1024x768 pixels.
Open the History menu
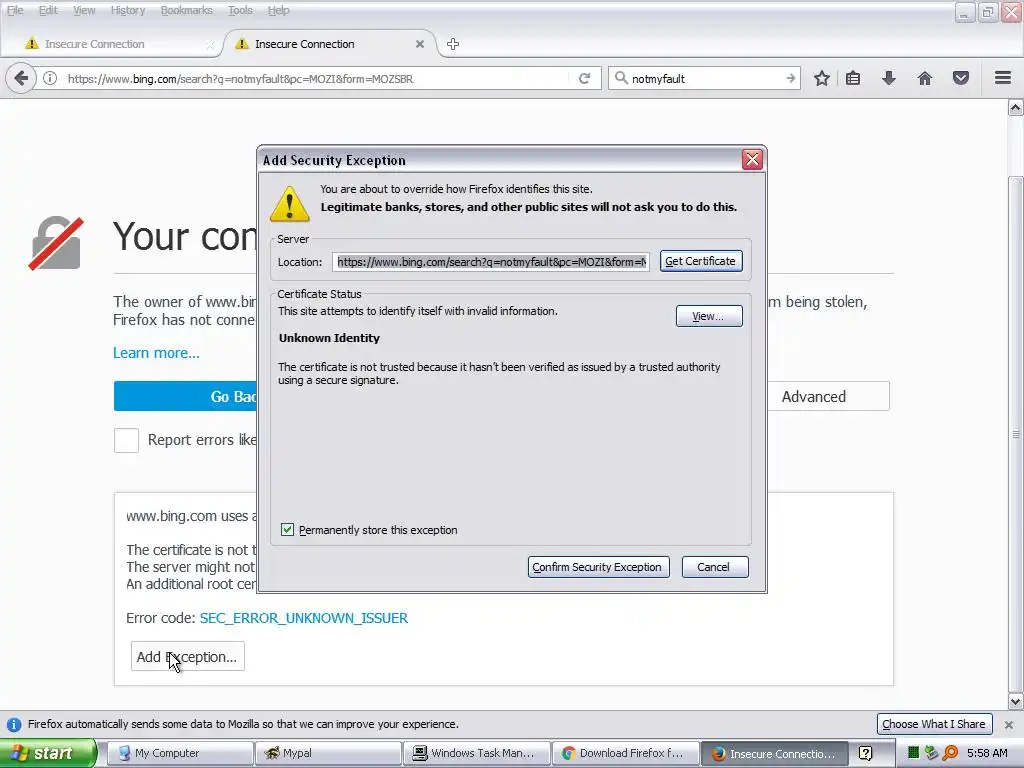[127, 10]
